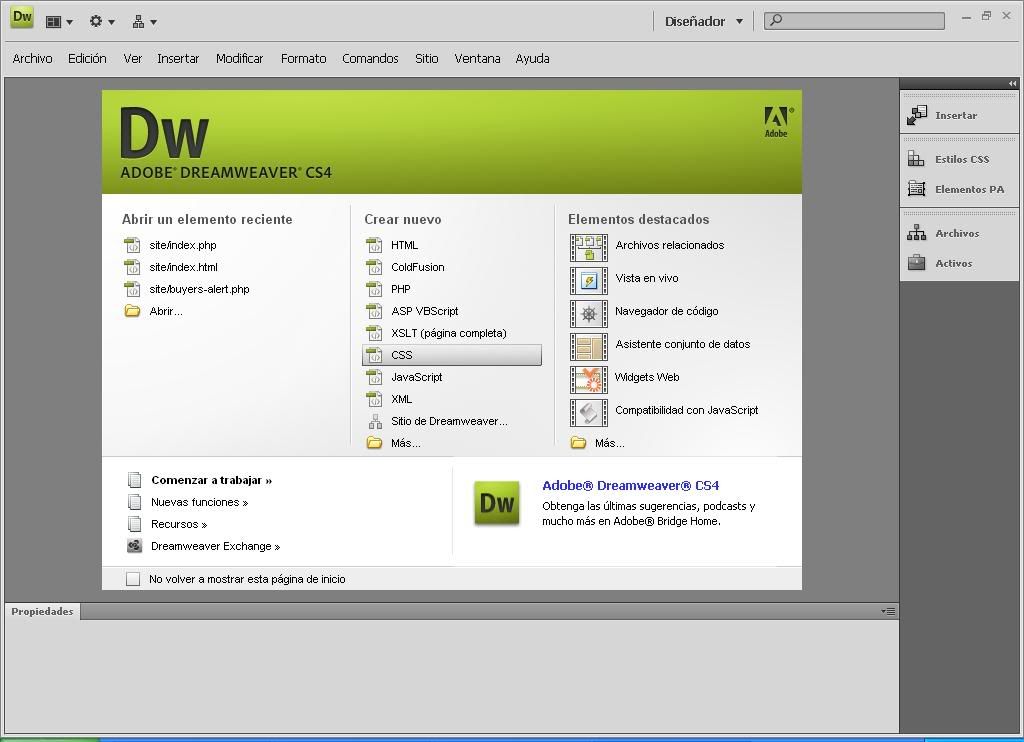Open the Elementos PA panel icon
1024x742 pixels.
pyautogui.click(x=916, y=189)
